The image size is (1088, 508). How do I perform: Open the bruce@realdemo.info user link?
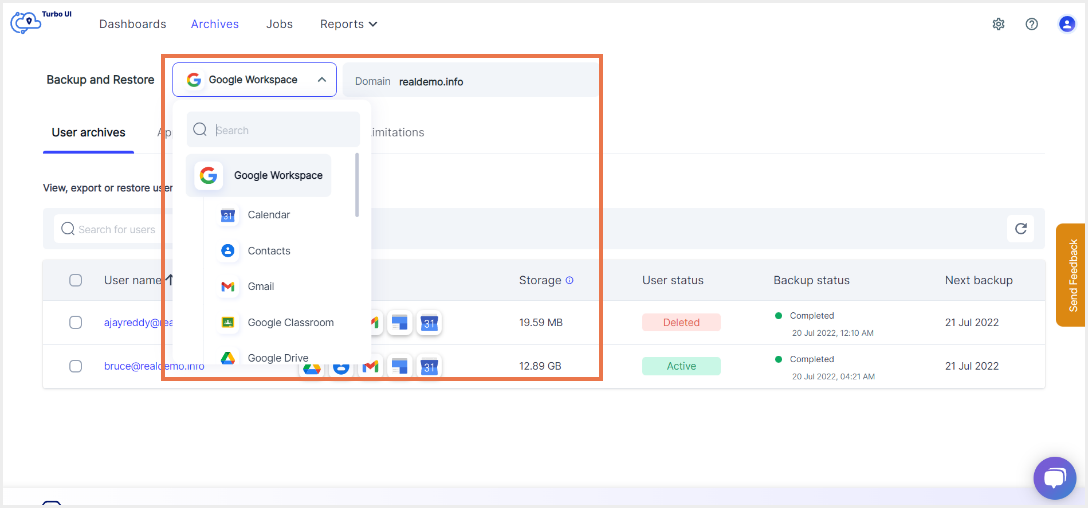point(154,366)
